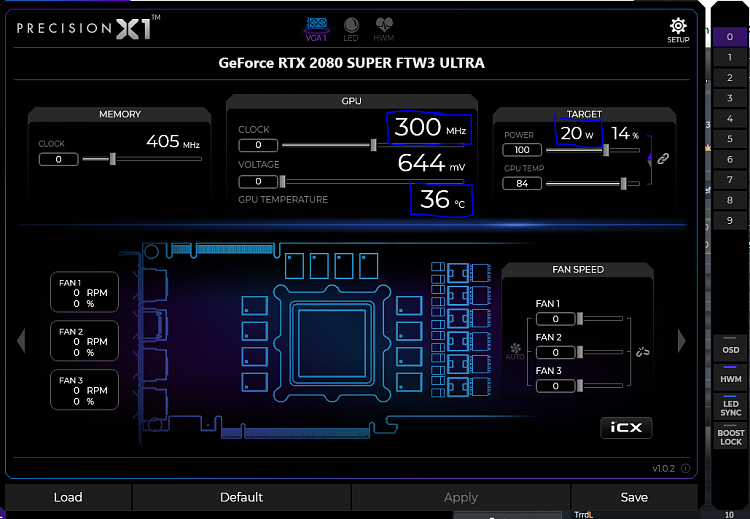Click the 14 % power reading
This screenshot has height=519, width=750.
click(625, 133)
